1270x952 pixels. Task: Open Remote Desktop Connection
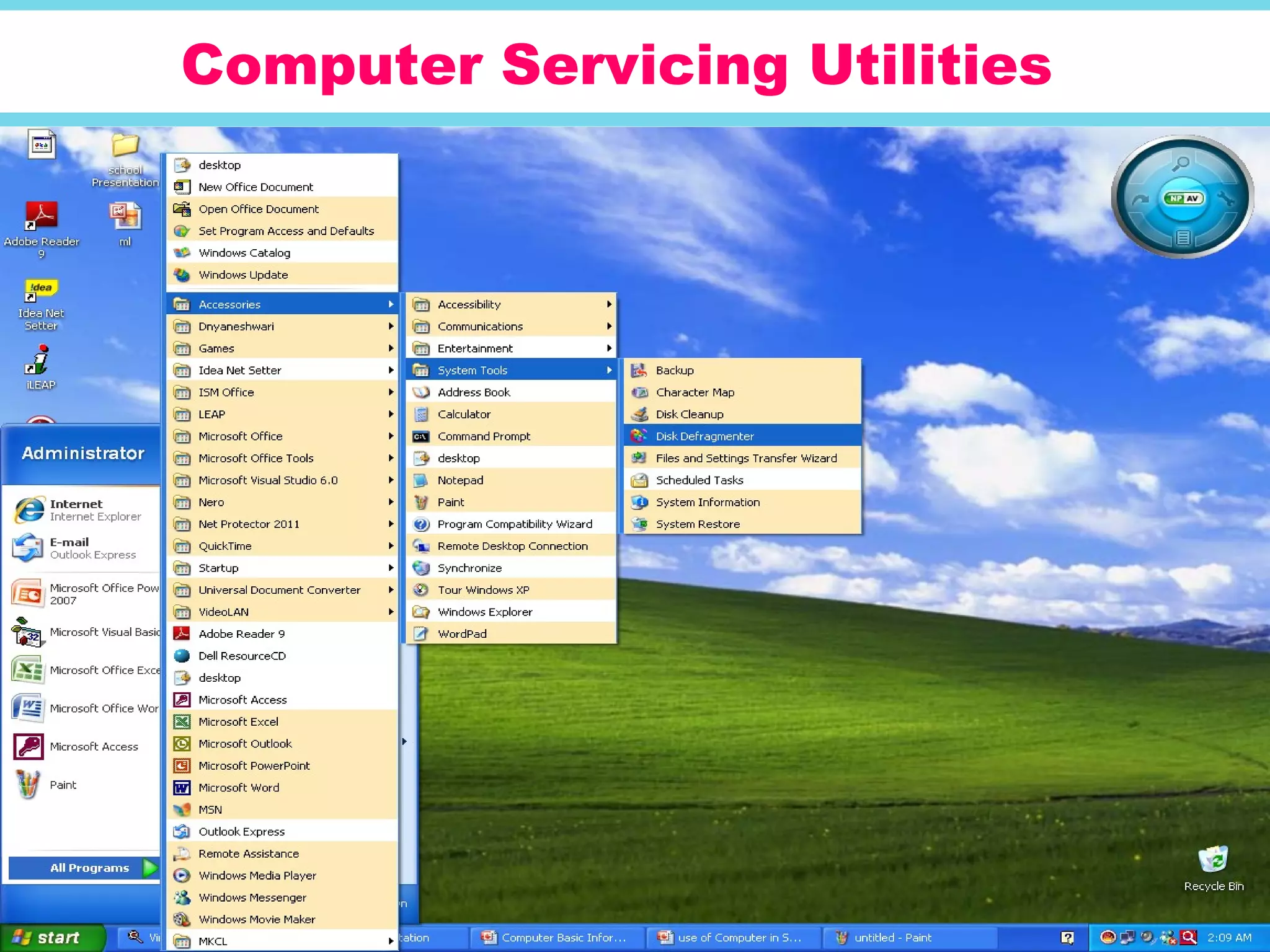click(511, 546)
